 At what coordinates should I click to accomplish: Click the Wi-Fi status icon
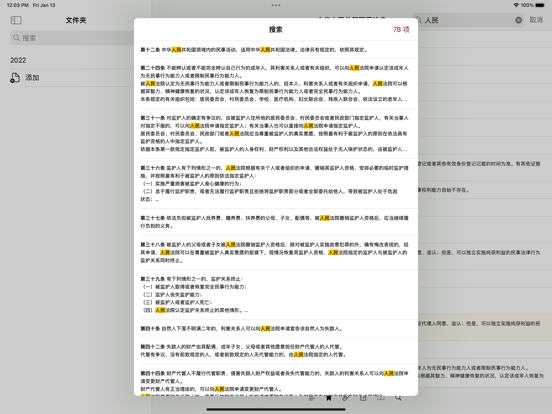coord(516,5)
